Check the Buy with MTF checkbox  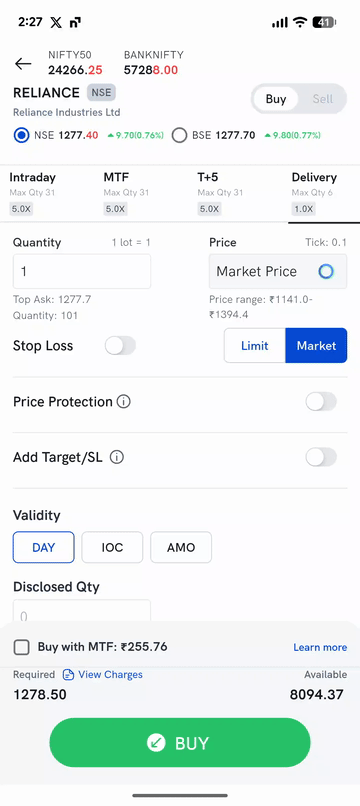pos(22,647)
